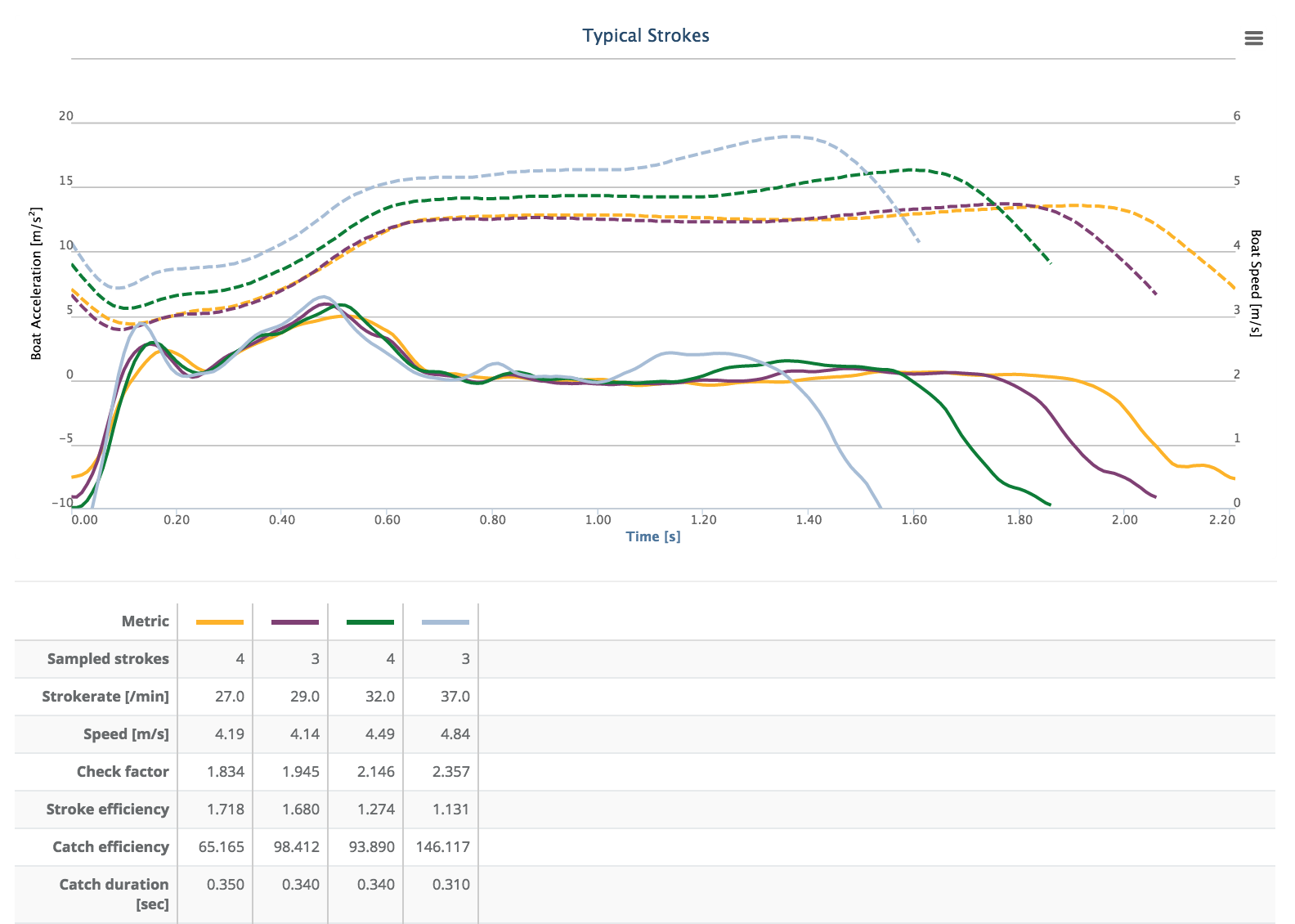Click the Catch duration [sec] row label
The image size is (1295, 924).
(114, 894)
